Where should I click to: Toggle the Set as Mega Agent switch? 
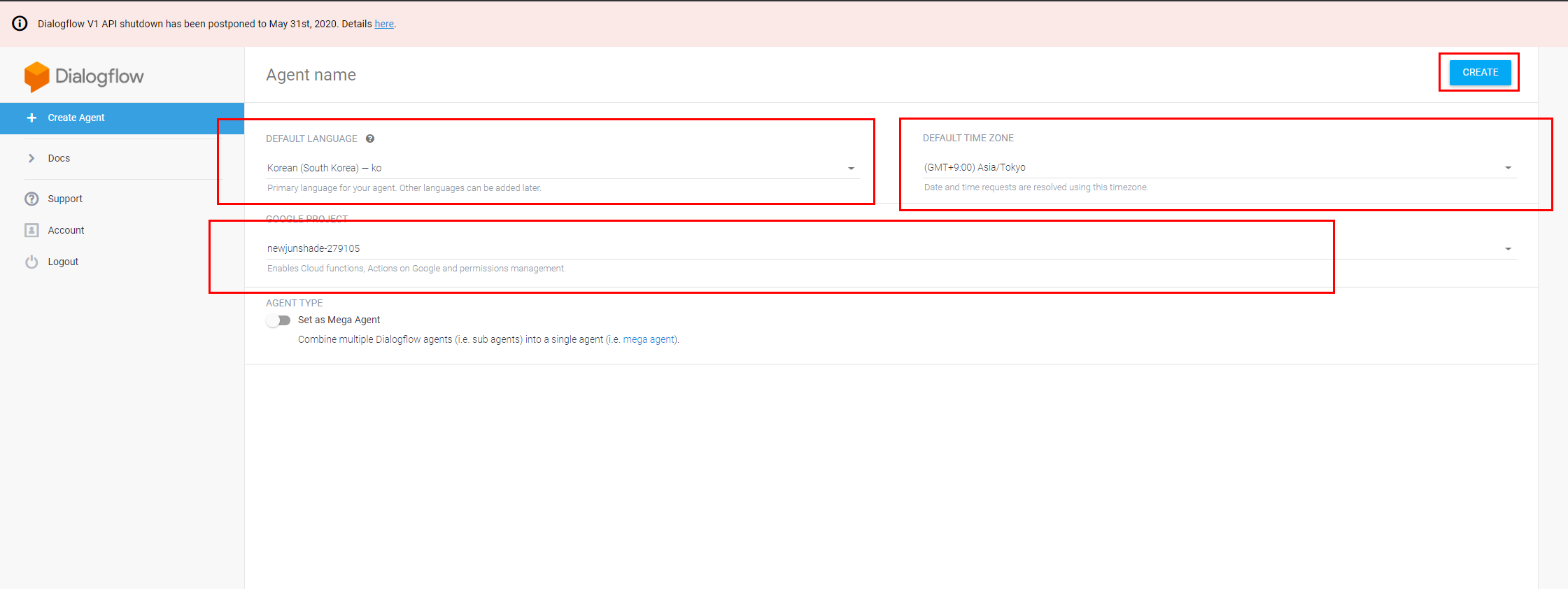coord(278,320)
